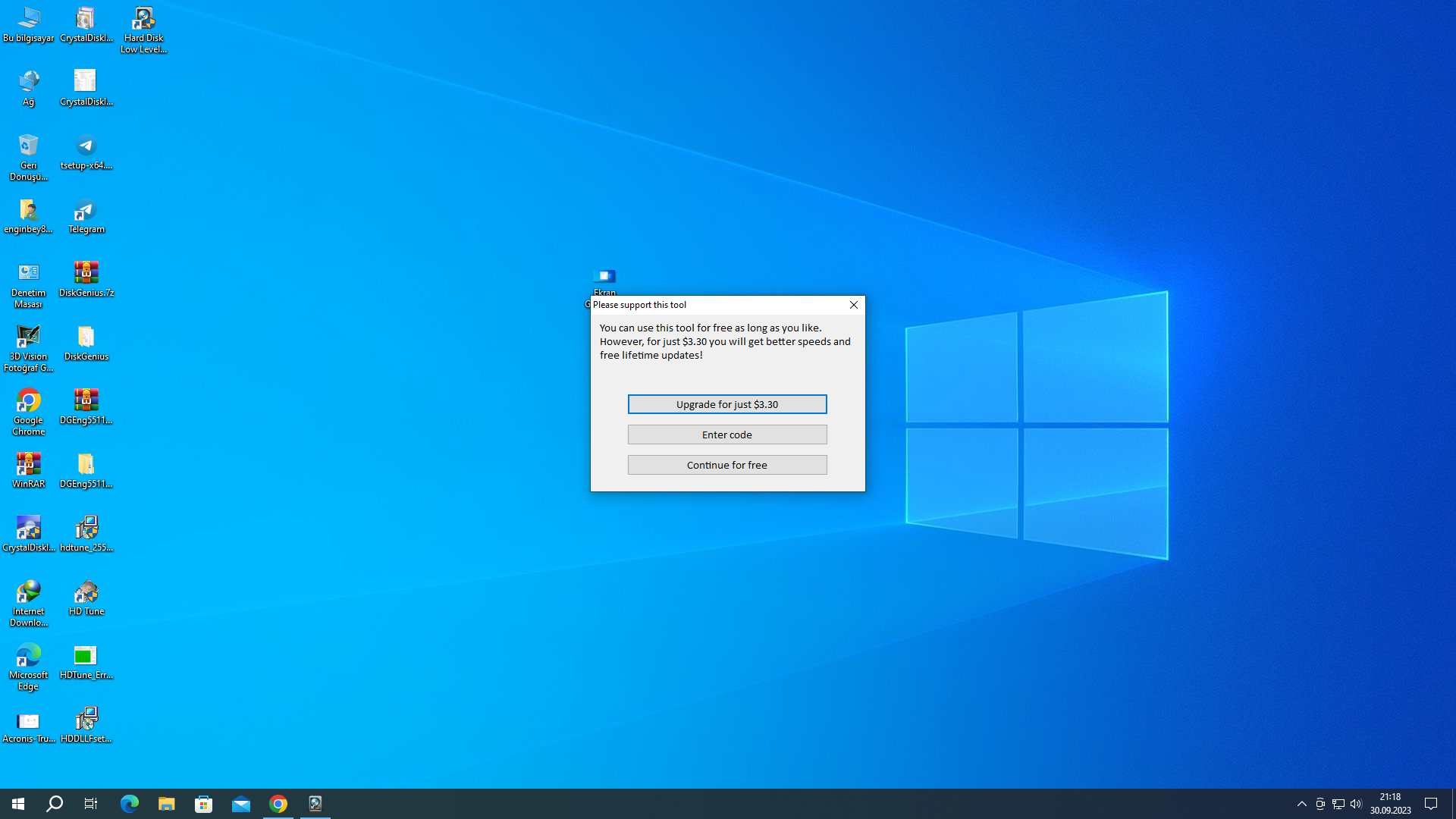Screen dimensions: 1456x819
Task: Select the WinRAR desktop icon
Action: [29, 469]
